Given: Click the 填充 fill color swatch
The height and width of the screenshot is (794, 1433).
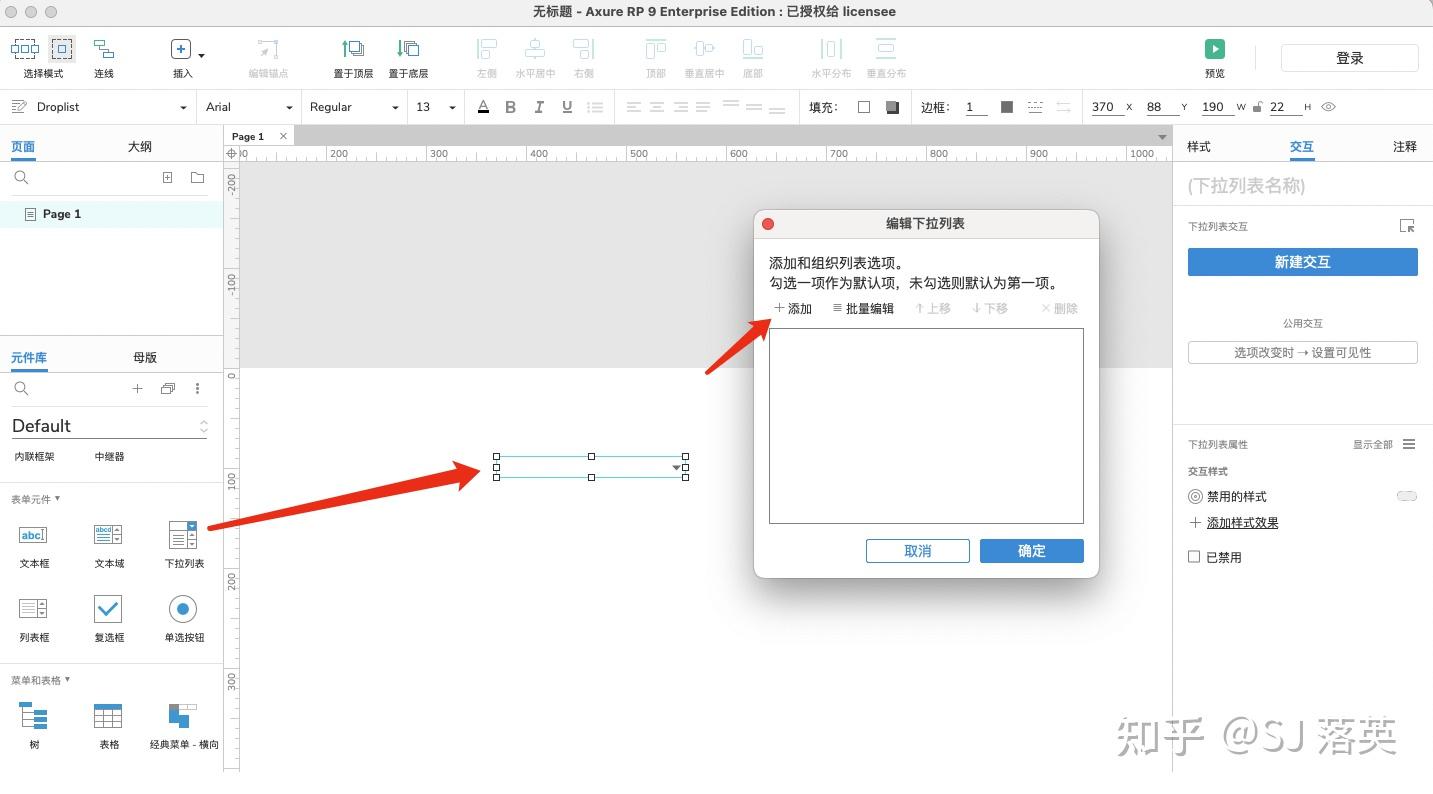Looking at the screenshot, I should coord(865,107).
